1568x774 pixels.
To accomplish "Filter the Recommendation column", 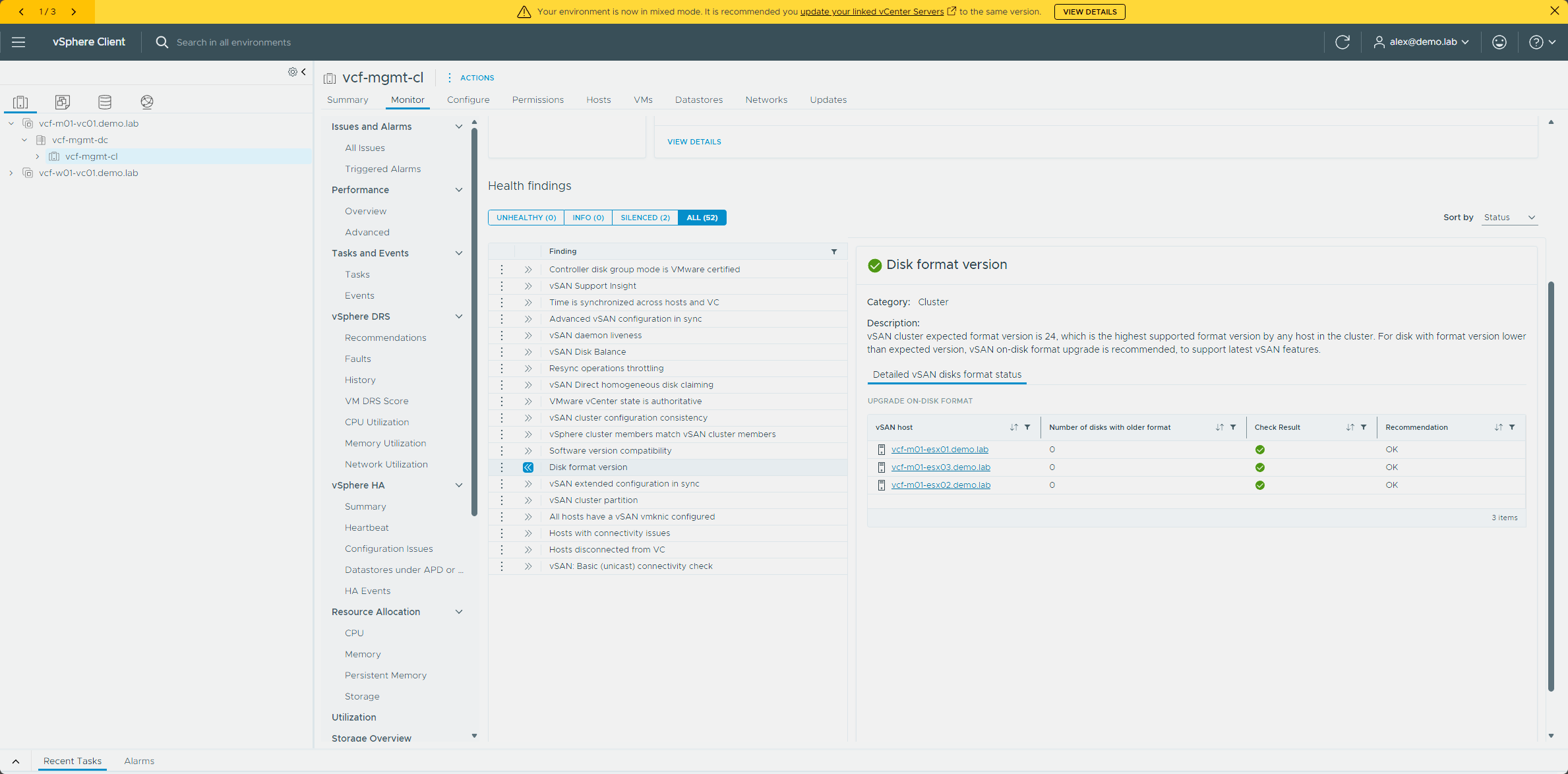I will coord(1512,427).
